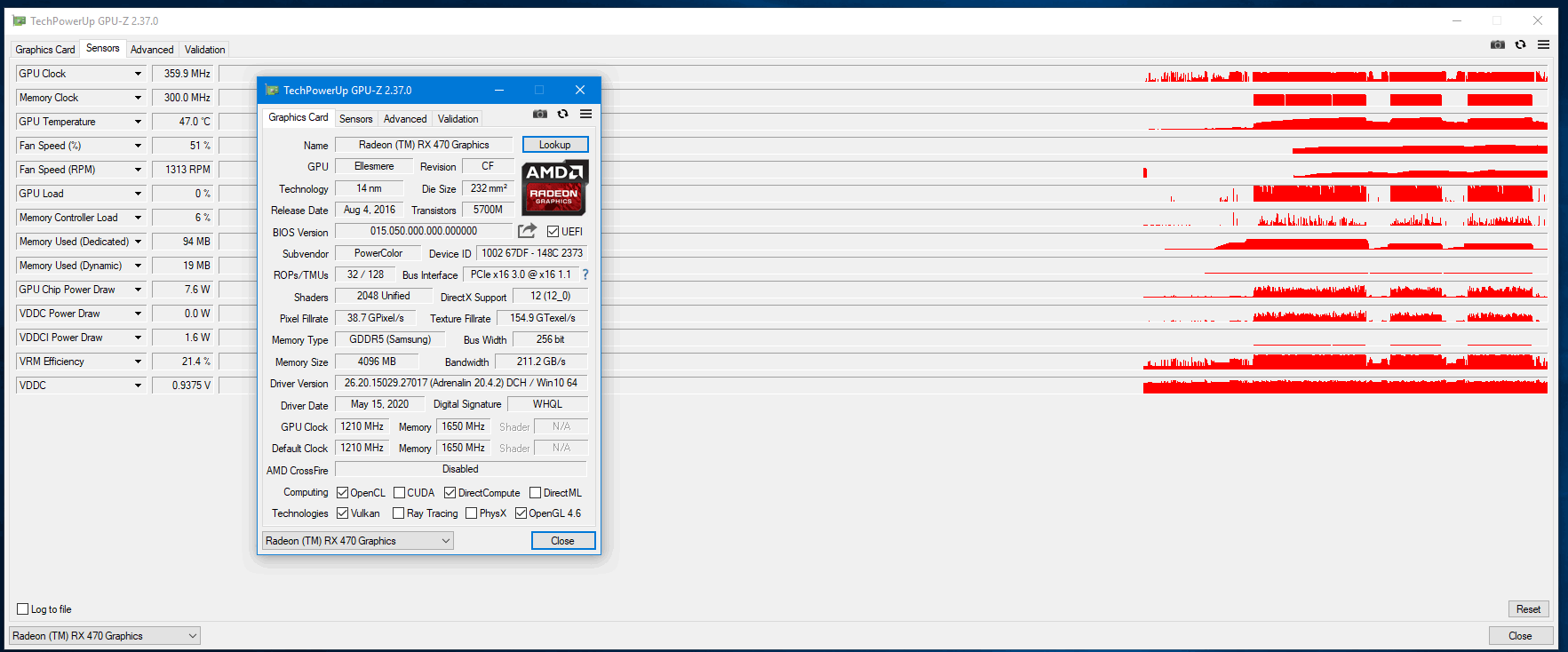Toggle the Ray Tracing checkbox
Image resolution: width=1568 pixels, height=652 pixels.
click(x=398, y=513)
